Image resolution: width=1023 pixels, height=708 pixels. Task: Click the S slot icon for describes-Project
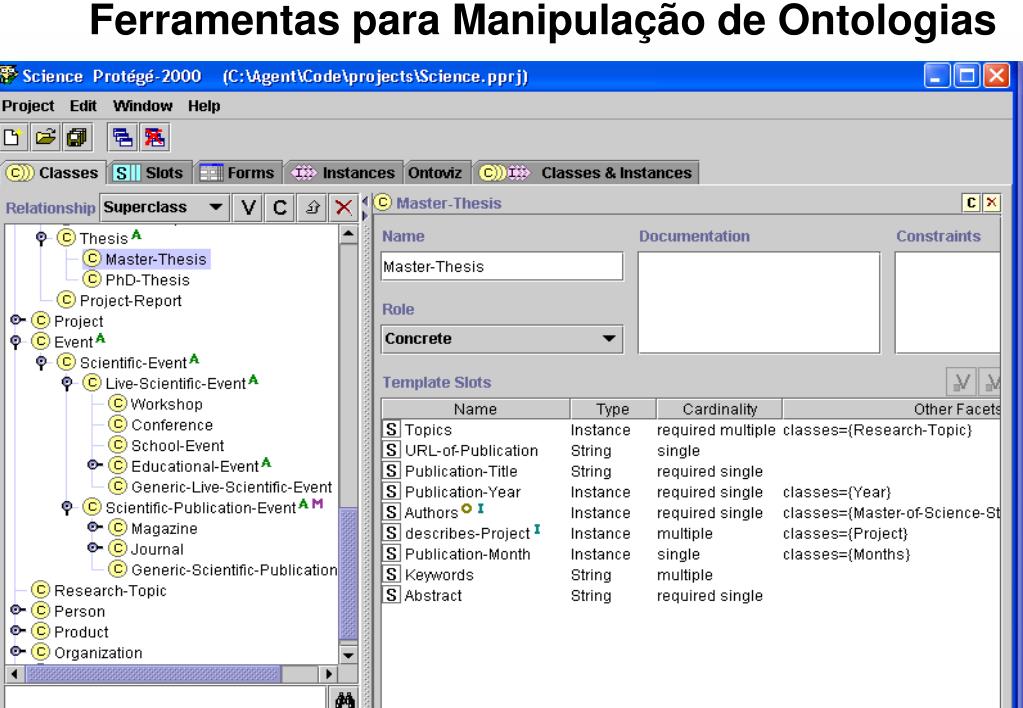pos(391,533)
